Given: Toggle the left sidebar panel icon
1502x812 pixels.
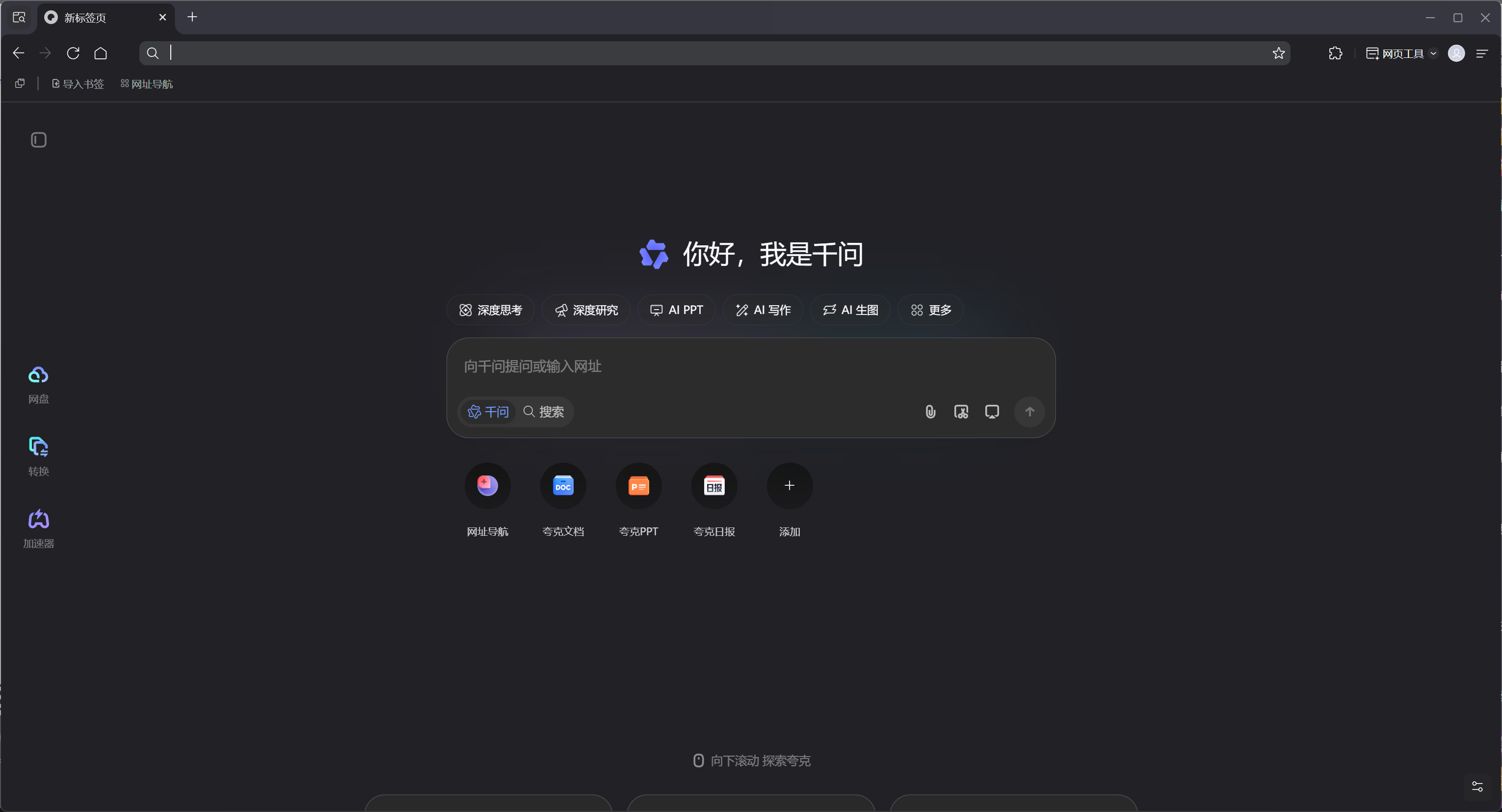Looking at the screenshot, I should click(x=38, y=140).
